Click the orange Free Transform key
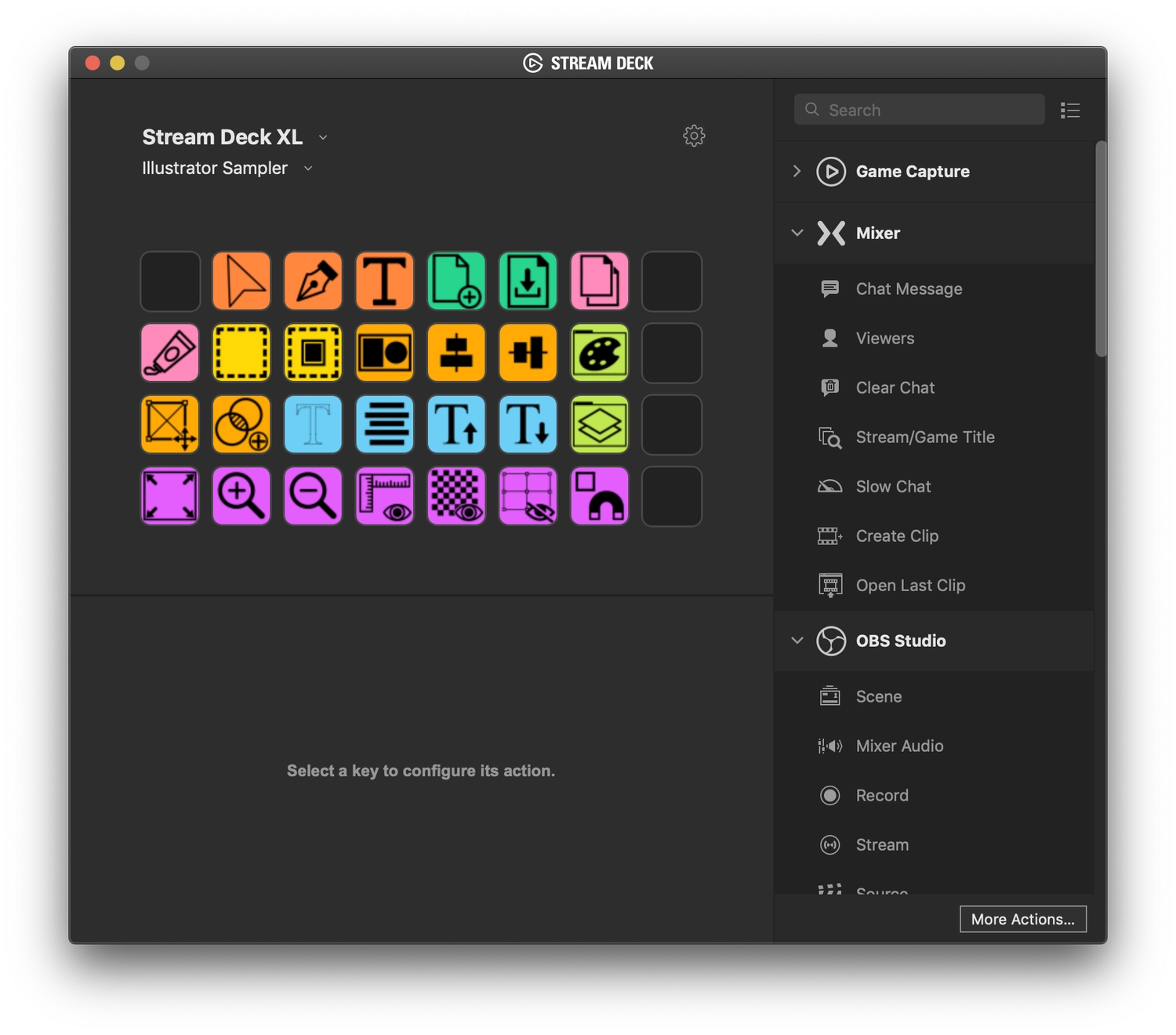The width and height of the screenshot is (1176, 1035). (x=170, y=424)
